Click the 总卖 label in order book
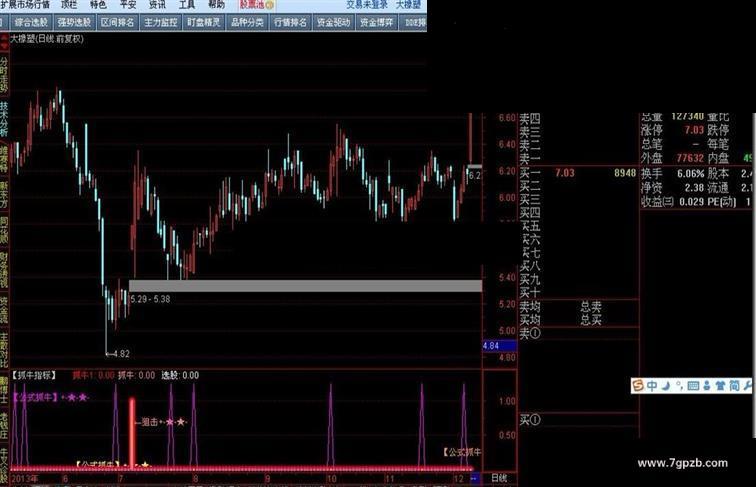Viewport: 756px width, 487px height. pos(591,306)
